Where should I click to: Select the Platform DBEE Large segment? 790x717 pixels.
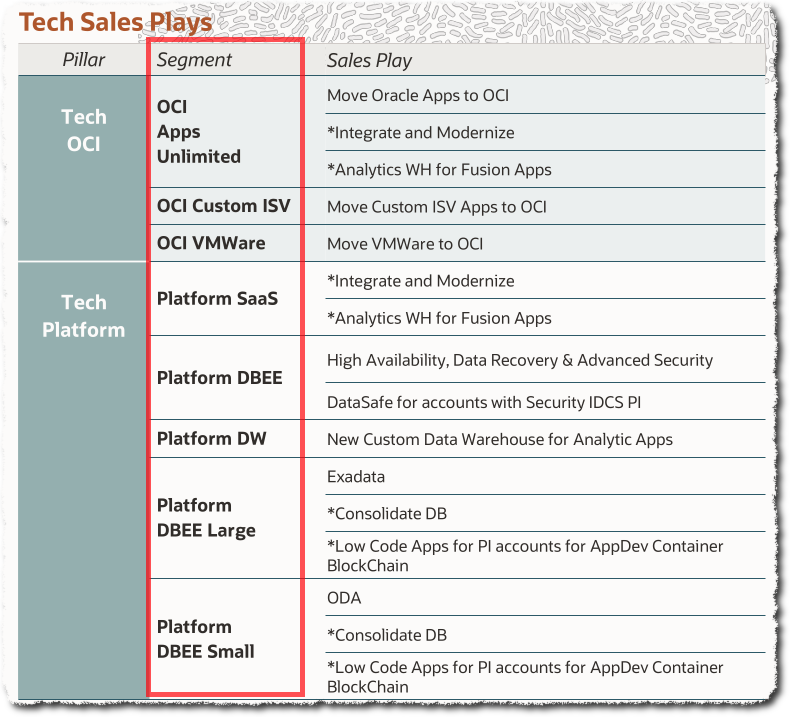point(206,517)
